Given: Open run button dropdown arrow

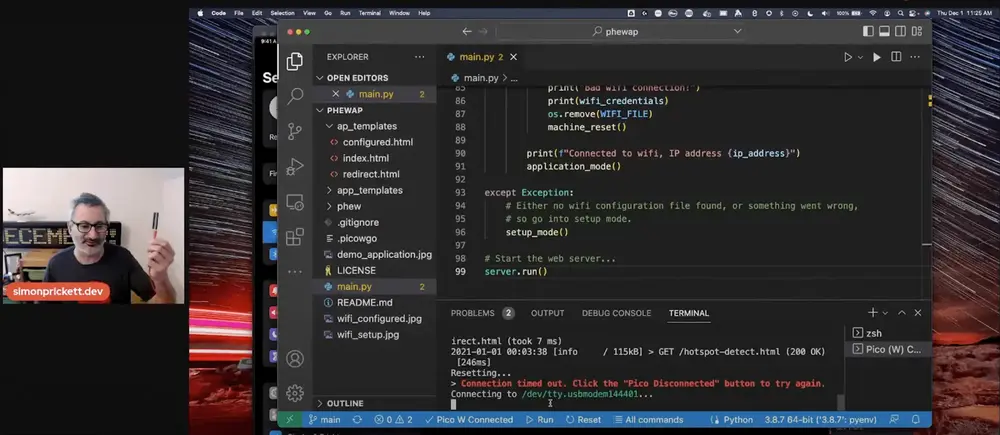Looking at the screenshot, I should 860,57.
